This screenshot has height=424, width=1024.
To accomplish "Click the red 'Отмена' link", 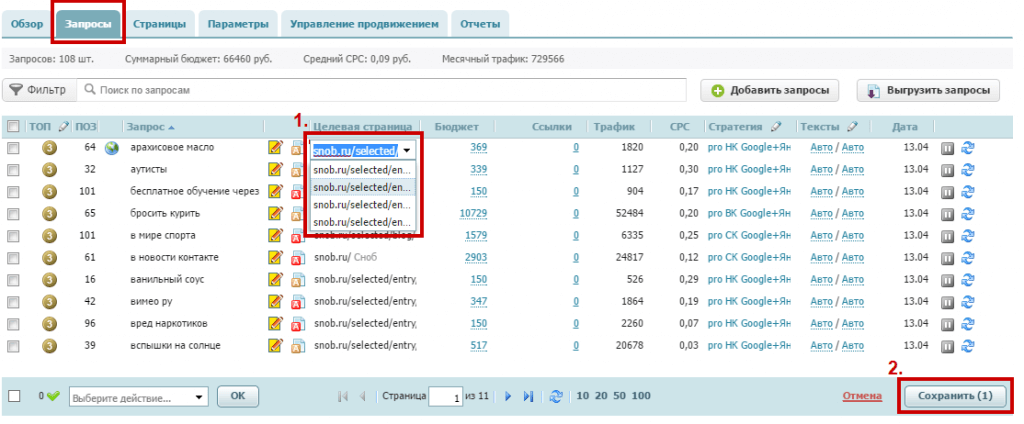I will pos(862,396).
